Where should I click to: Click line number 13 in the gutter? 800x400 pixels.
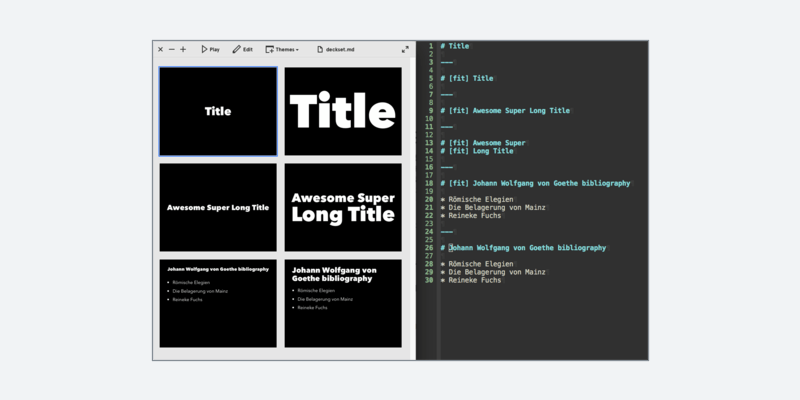430,143
